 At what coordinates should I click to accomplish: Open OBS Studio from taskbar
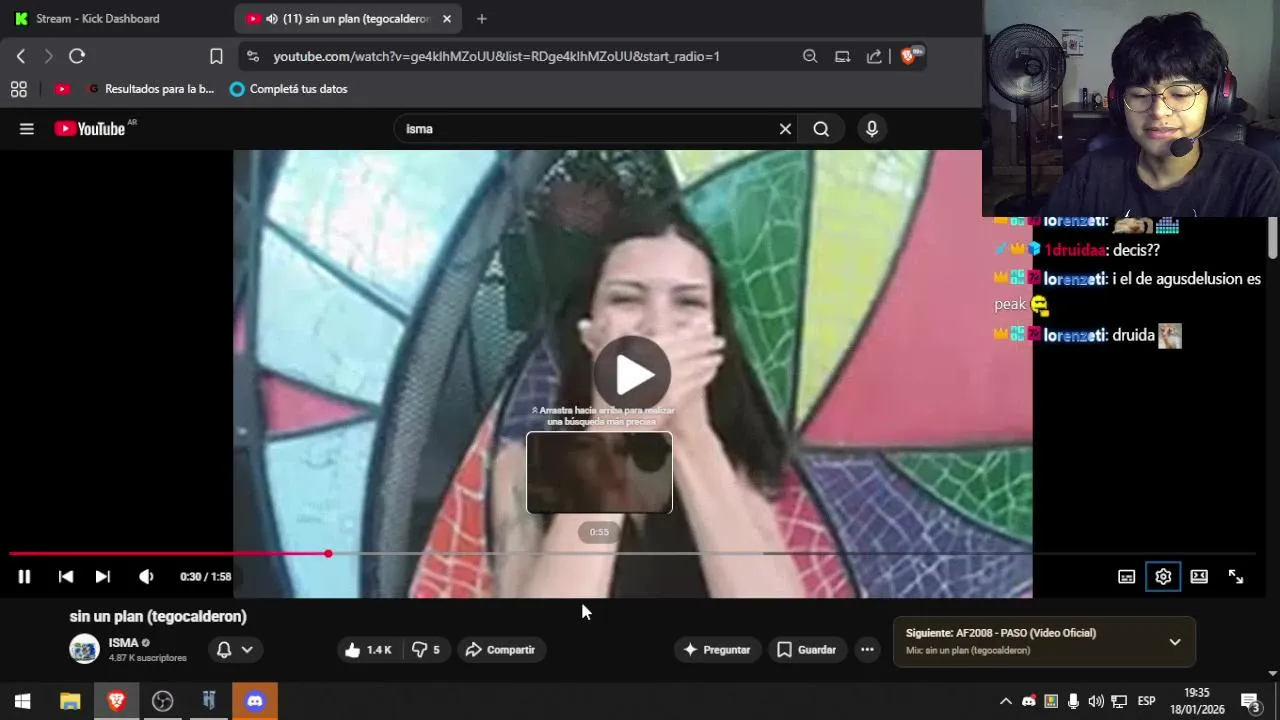(x=162, y=701)
